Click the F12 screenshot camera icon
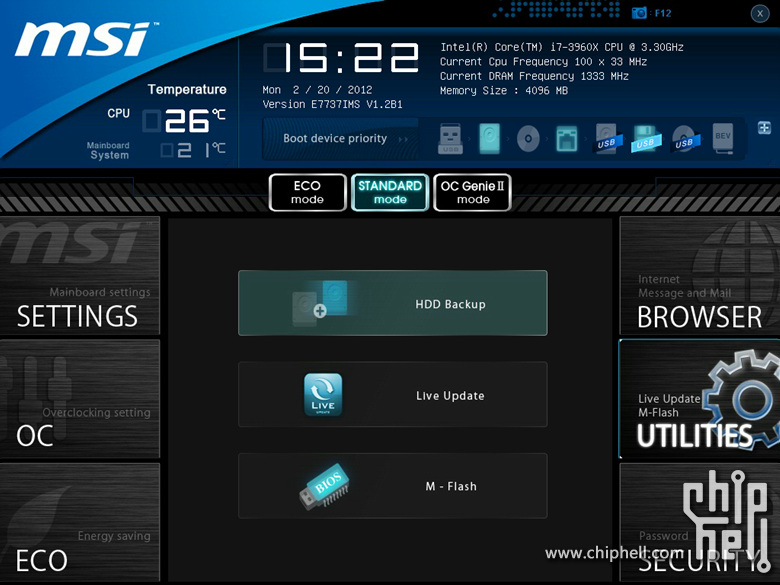 point(639,13)
